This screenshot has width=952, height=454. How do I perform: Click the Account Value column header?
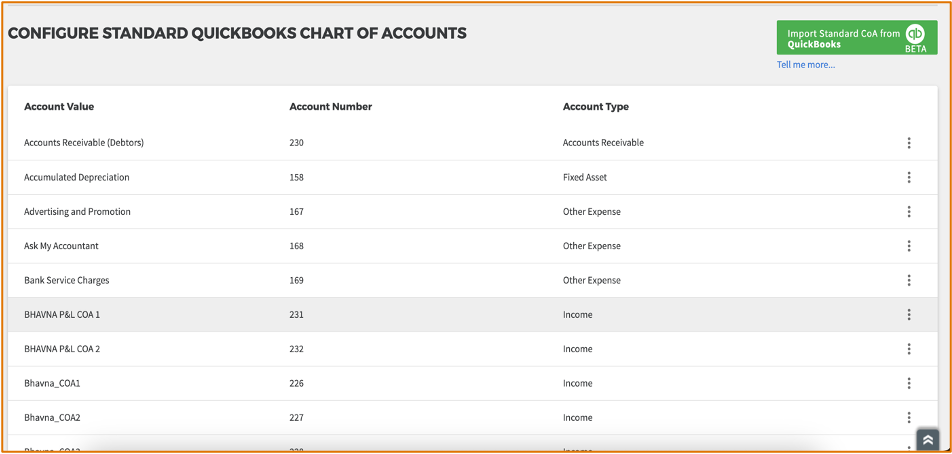[59, 107]
